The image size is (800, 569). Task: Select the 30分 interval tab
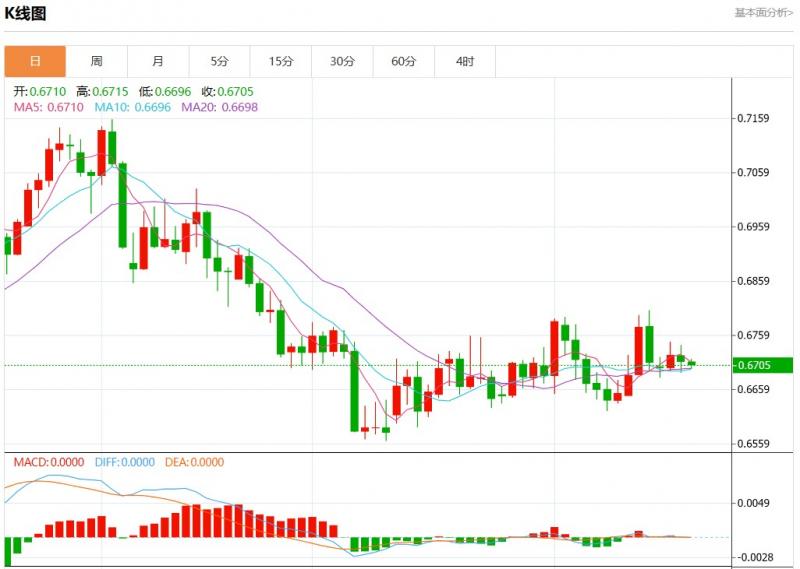(x=342, y=62)
